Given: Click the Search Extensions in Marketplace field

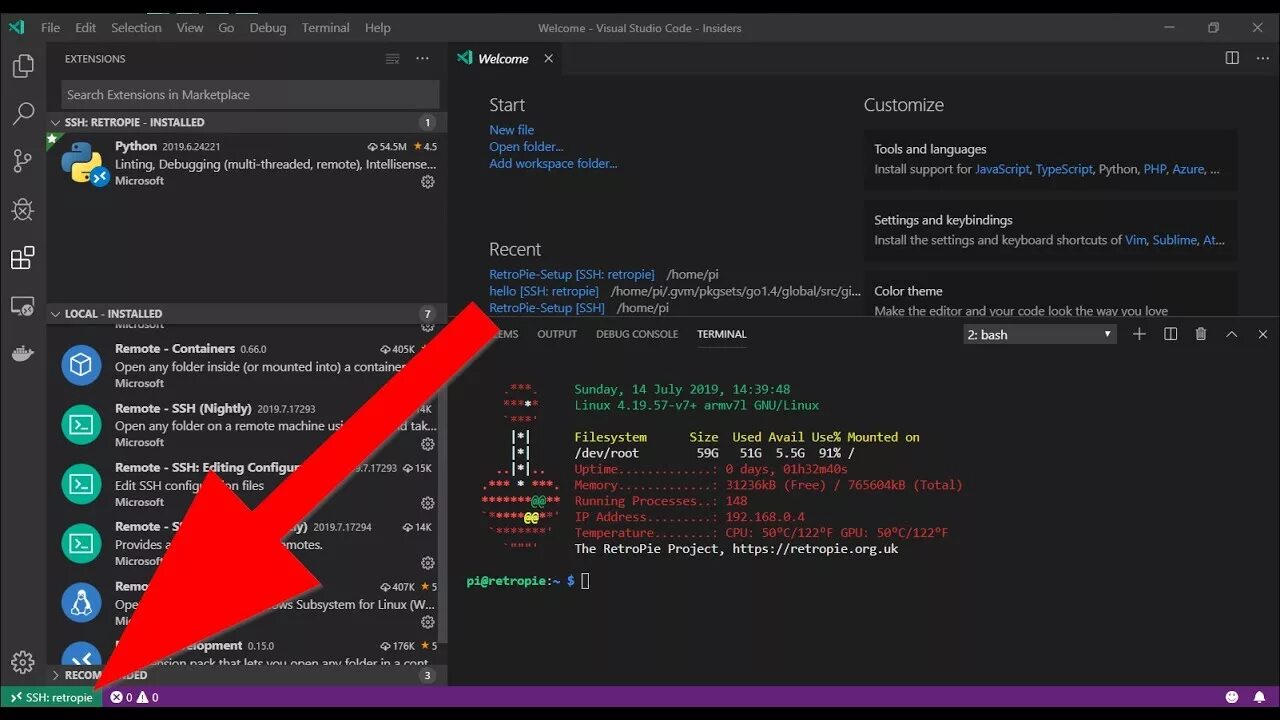Looking at the screenshot, I should (x=250, y=95).
